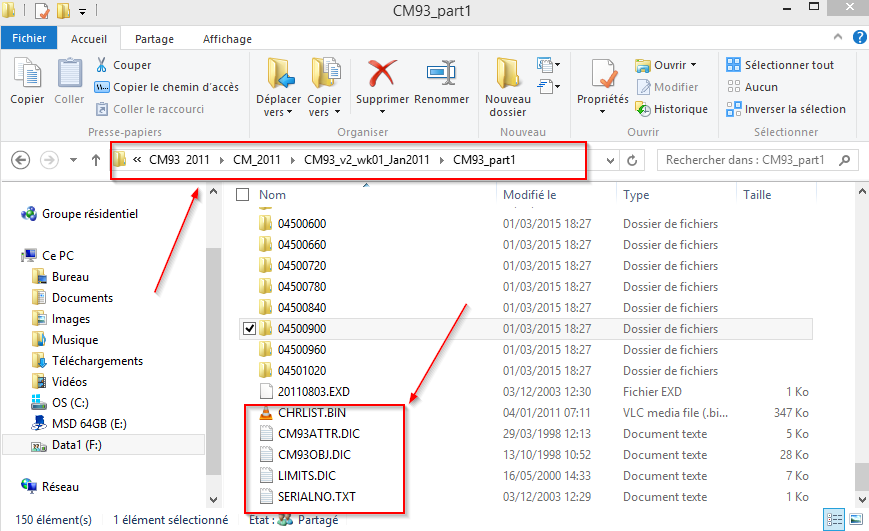This screenshot has height=531, width=869.
Task: Expand the Déplacer vers dropdown
Action: (x=278, y=113)
